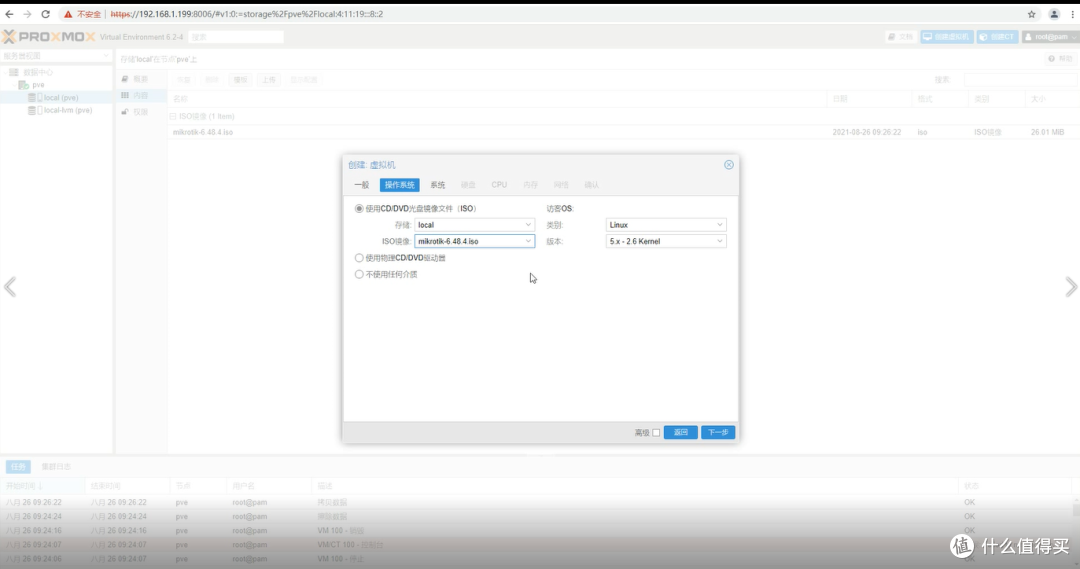Image resolution: width=1080 pixels, height=569 pixels.
Task: Click the 返回 button
Action: tap(681, 433)
